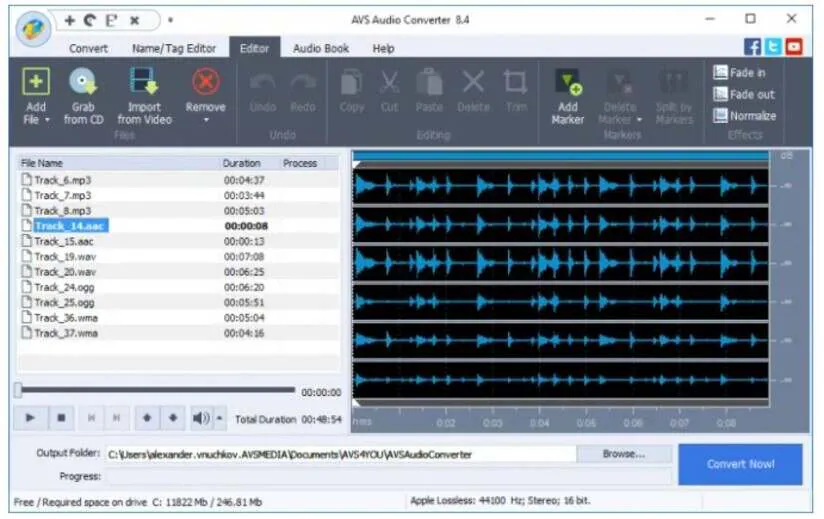Select Track_37.wma in file list

pyautogui.click(x=178, y=333)
